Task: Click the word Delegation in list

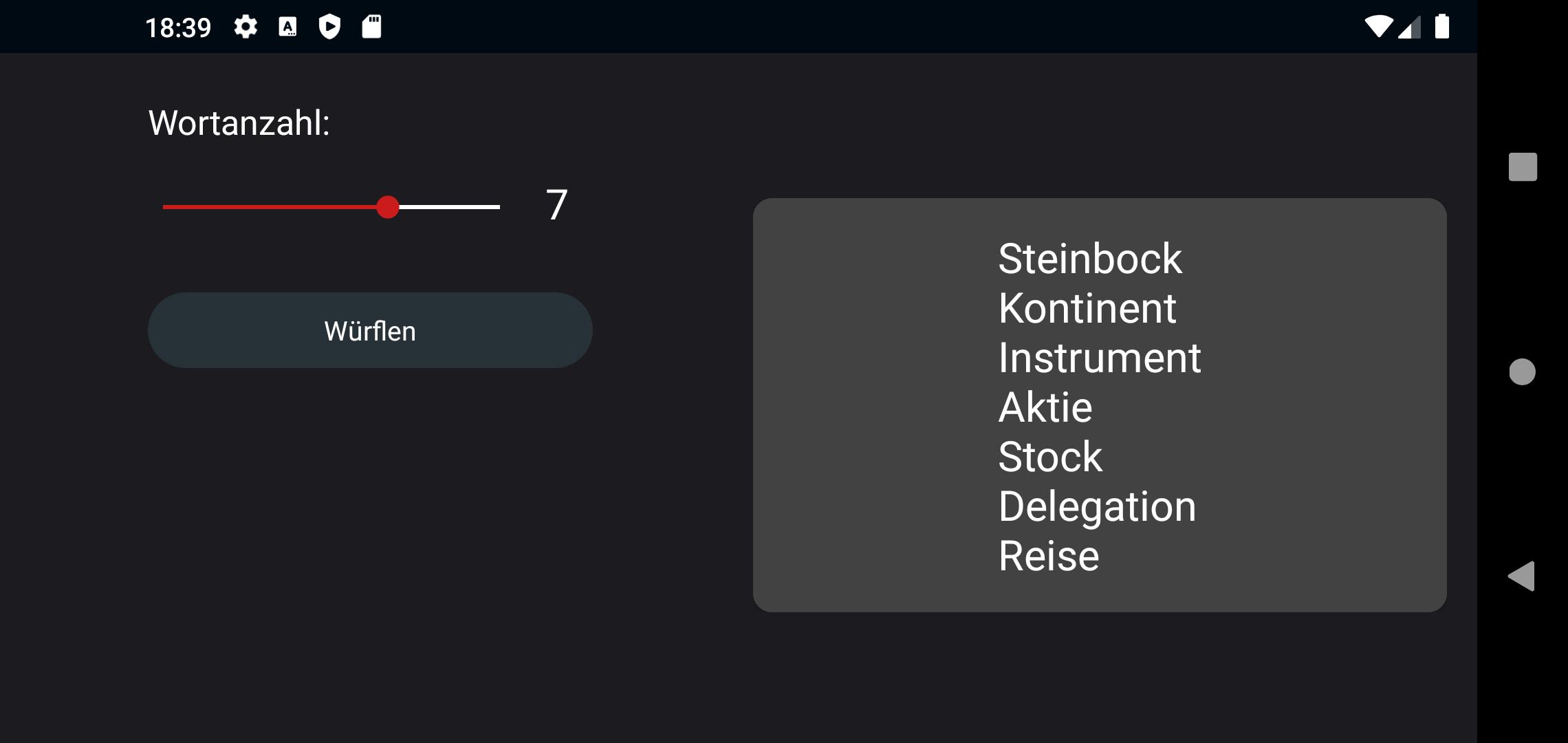Action: pos(1097,507)
